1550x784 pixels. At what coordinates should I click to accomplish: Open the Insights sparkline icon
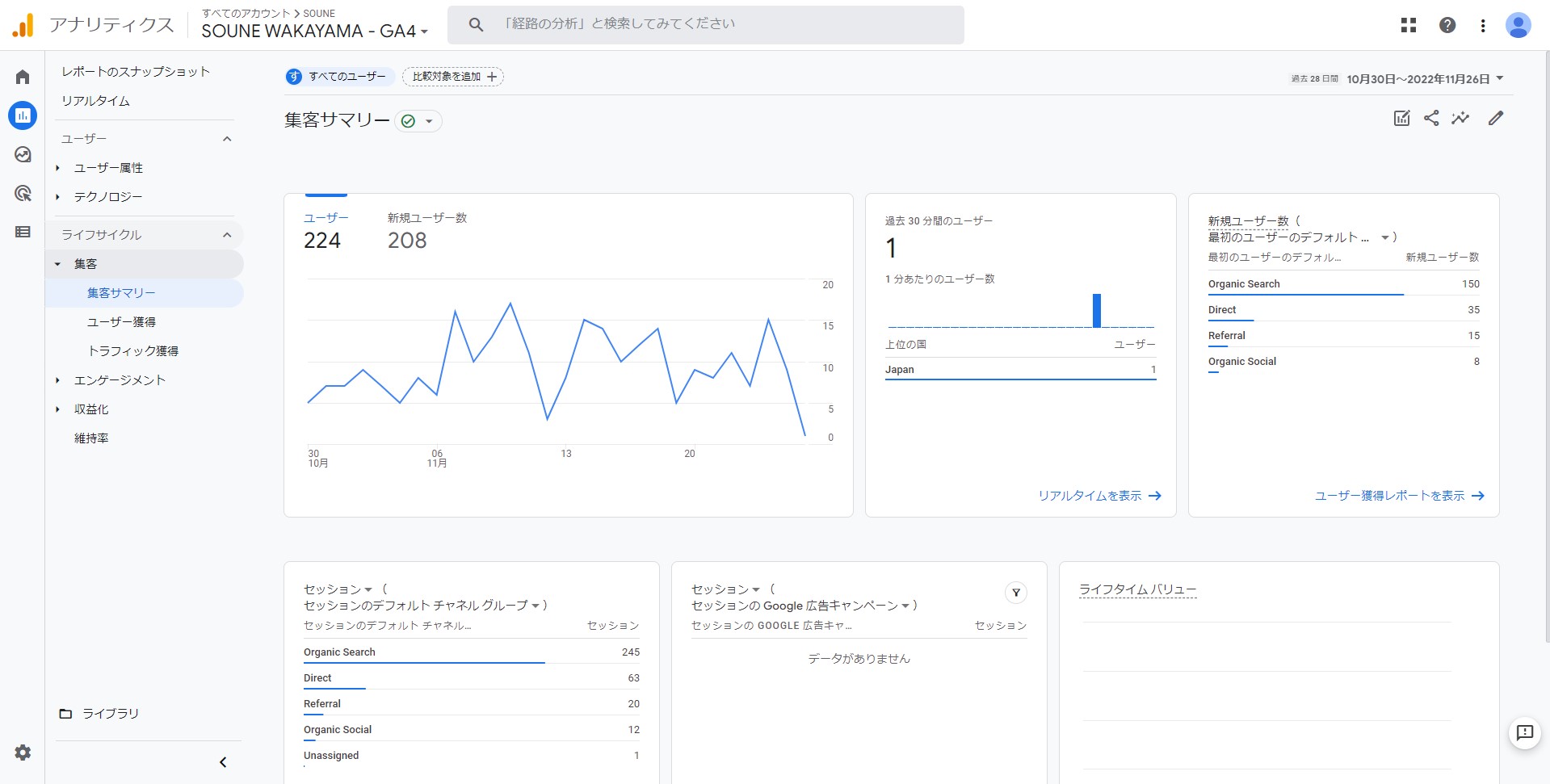pos(1460,118)
